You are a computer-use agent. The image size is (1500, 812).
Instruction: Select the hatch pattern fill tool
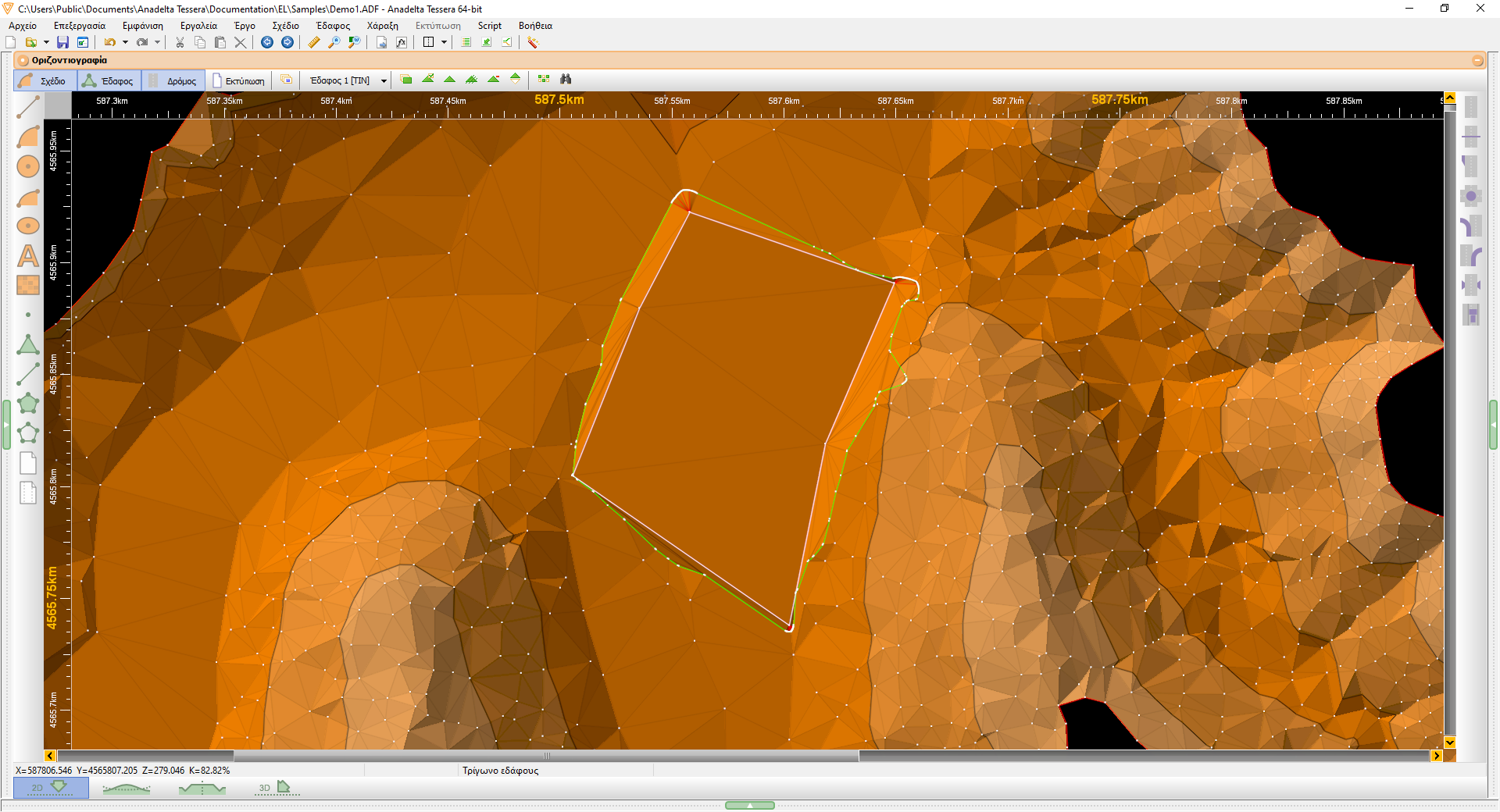(x=28, y=285)
